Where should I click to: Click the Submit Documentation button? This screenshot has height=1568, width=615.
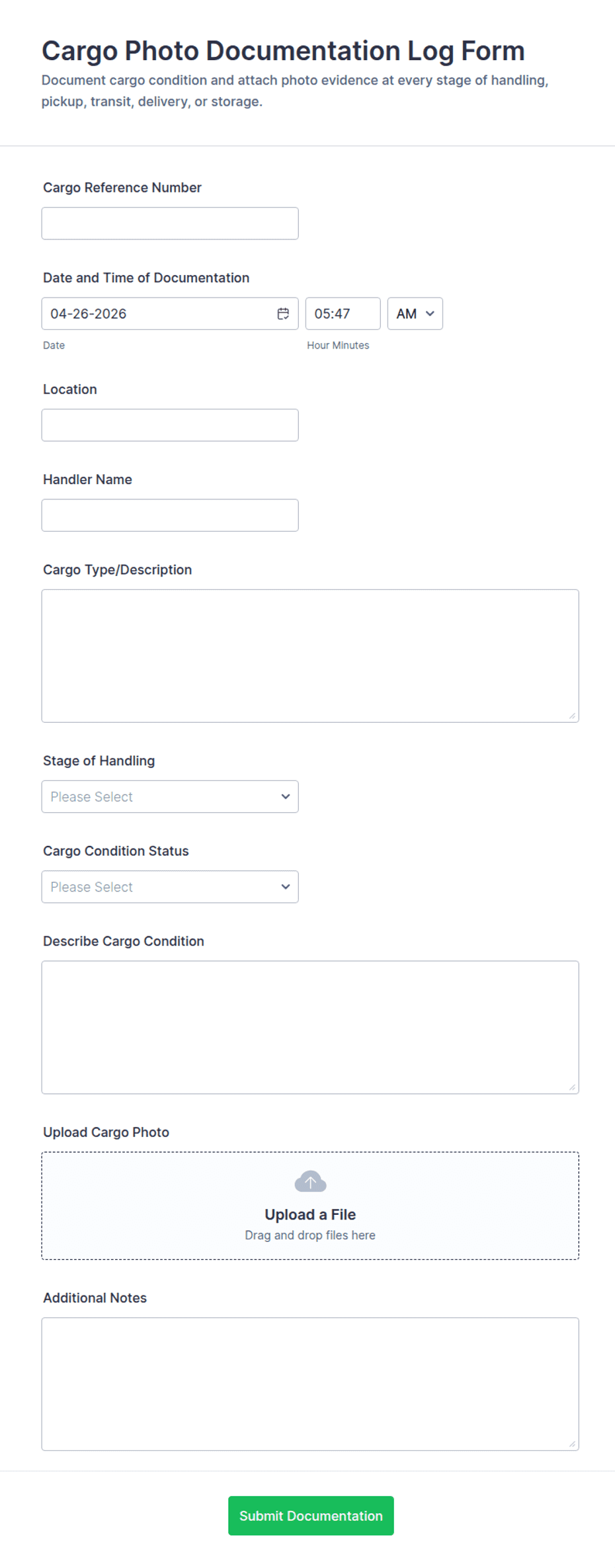(311, 1515)
